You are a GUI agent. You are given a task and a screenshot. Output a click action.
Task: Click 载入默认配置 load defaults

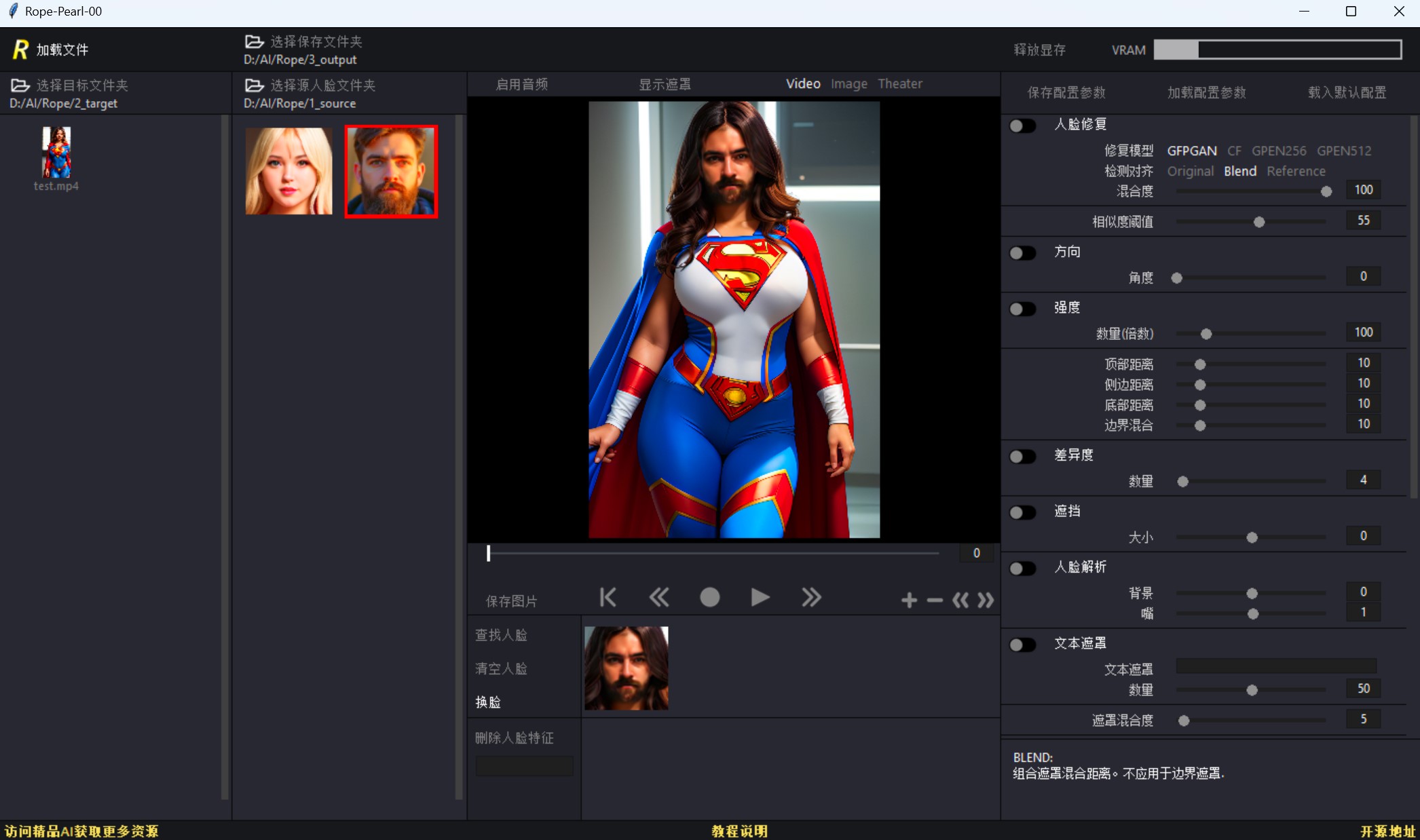[x=1347, y=92]
